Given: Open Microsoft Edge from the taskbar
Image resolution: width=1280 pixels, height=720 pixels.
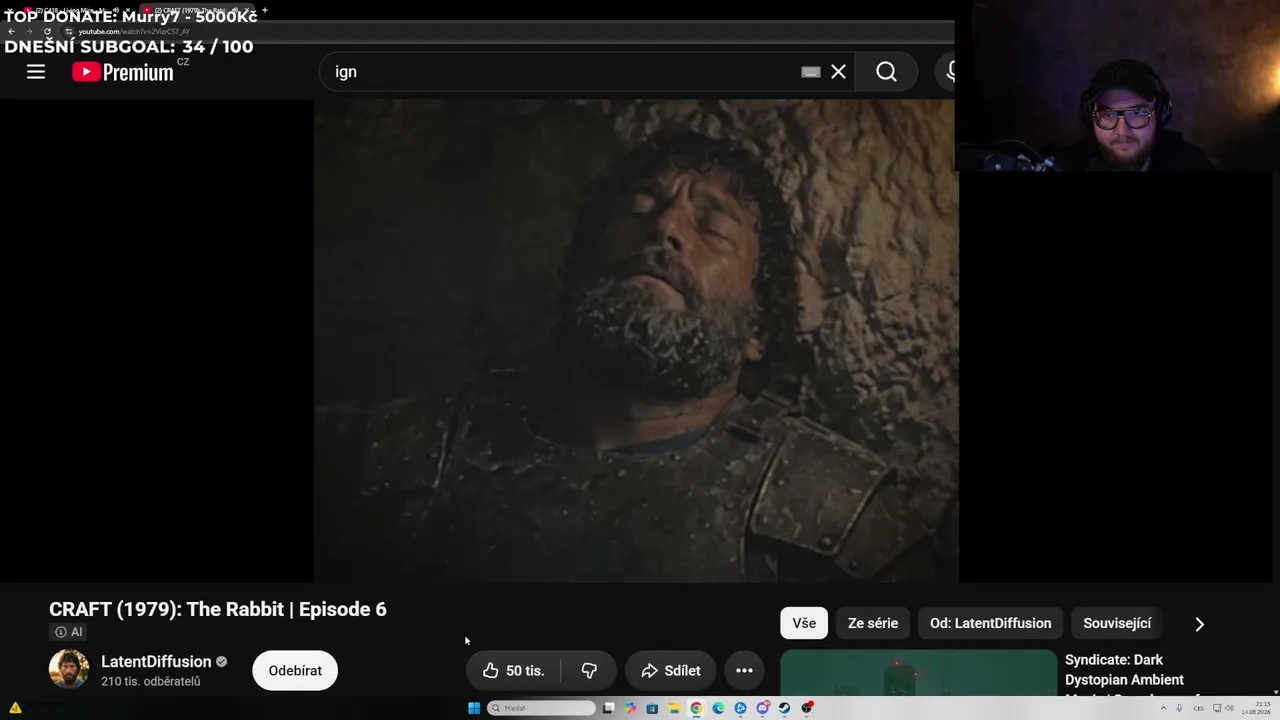Looking at the screenshot, I should point(718,708).
